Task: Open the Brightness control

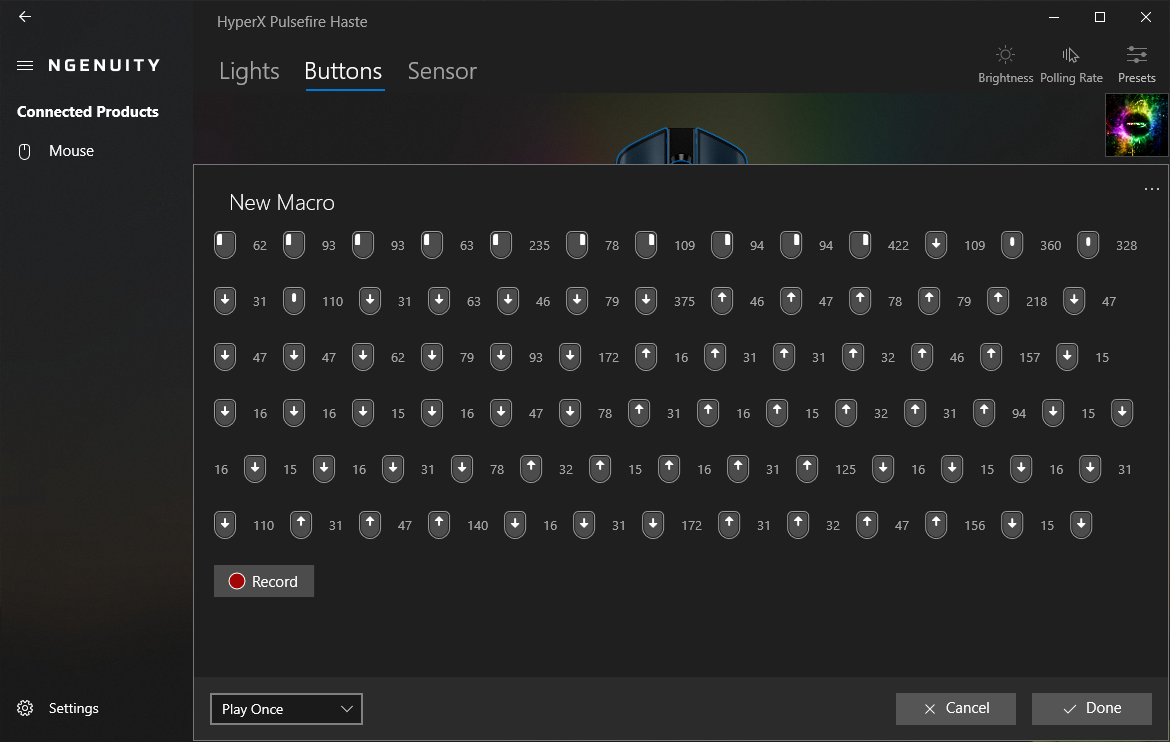Action: pos(1005,64)
